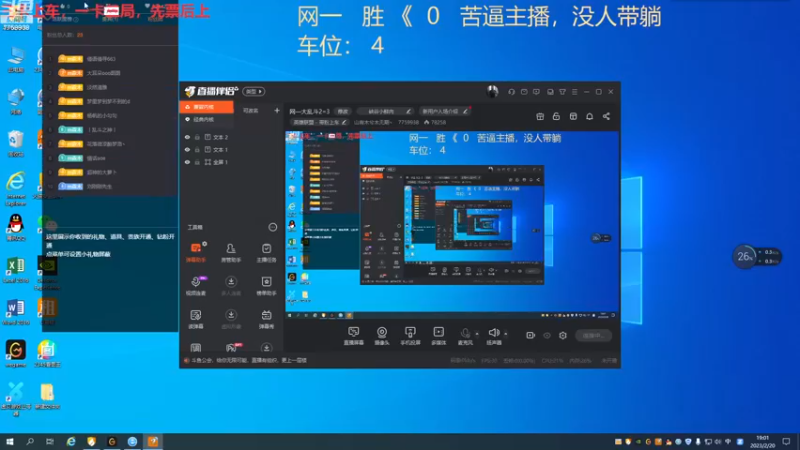Open the 房管助手 tool
800x450 pixels.
tap(231, 253)
